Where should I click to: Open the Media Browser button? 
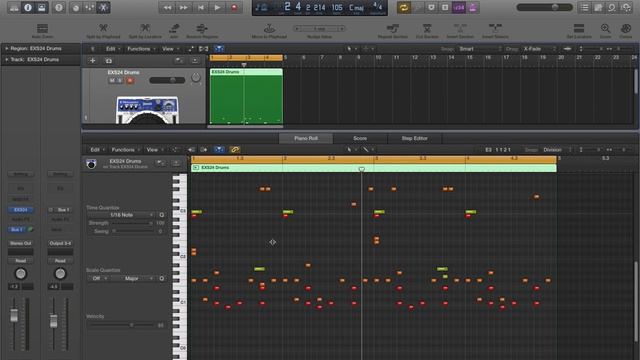626,7
